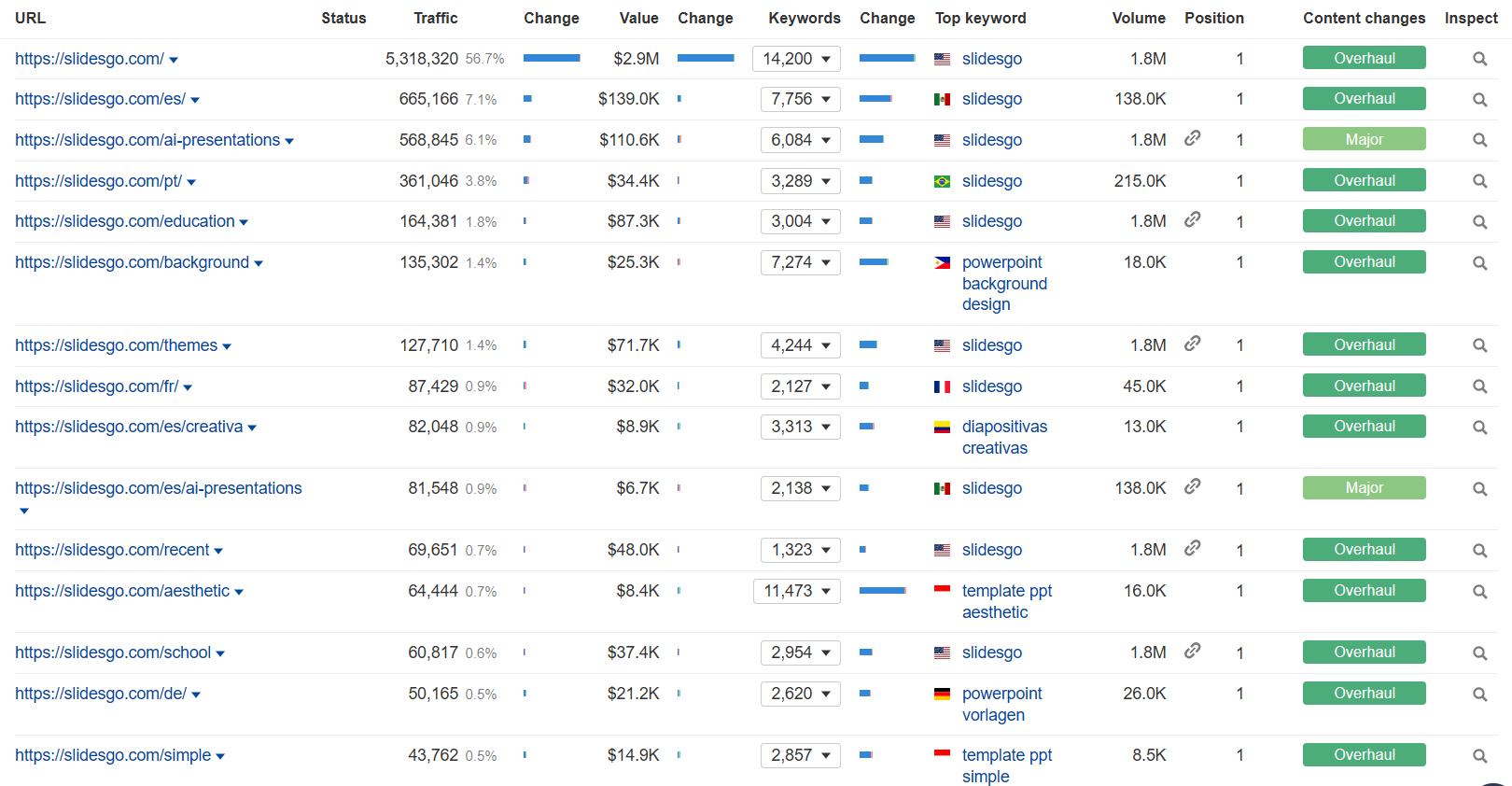The height and width of the screenshot is (786, 1512).
Task: Sort by the Keywords column header
Action: pos(805,18)
